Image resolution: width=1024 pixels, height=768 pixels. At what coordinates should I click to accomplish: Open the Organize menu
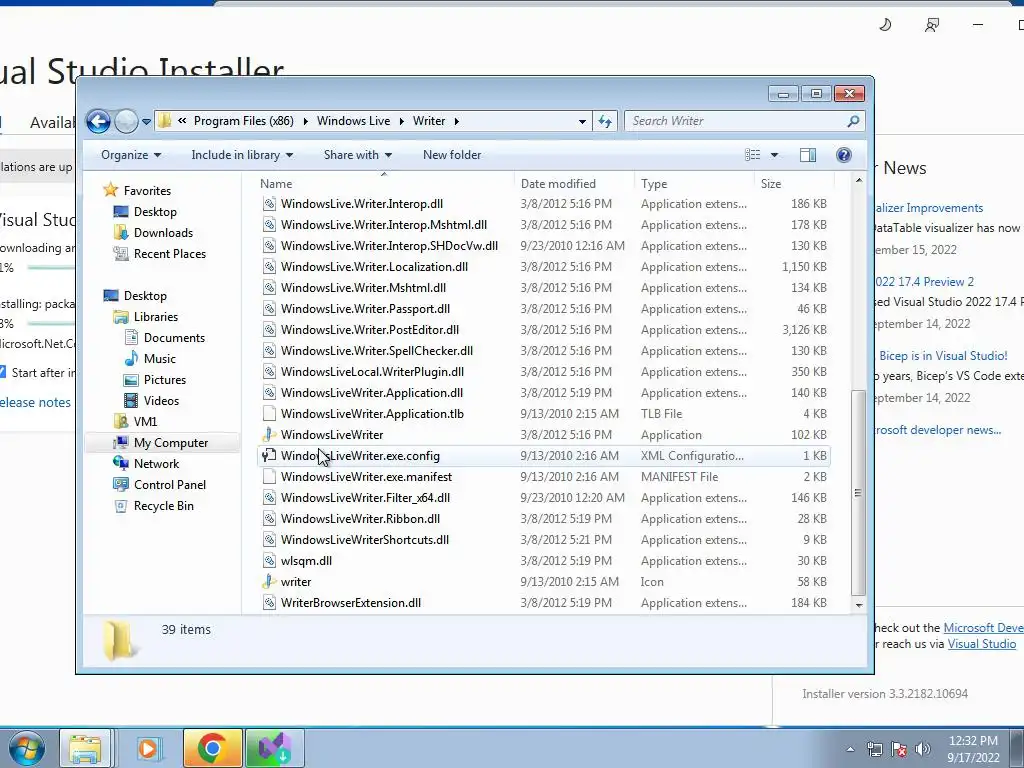(131, 155)
